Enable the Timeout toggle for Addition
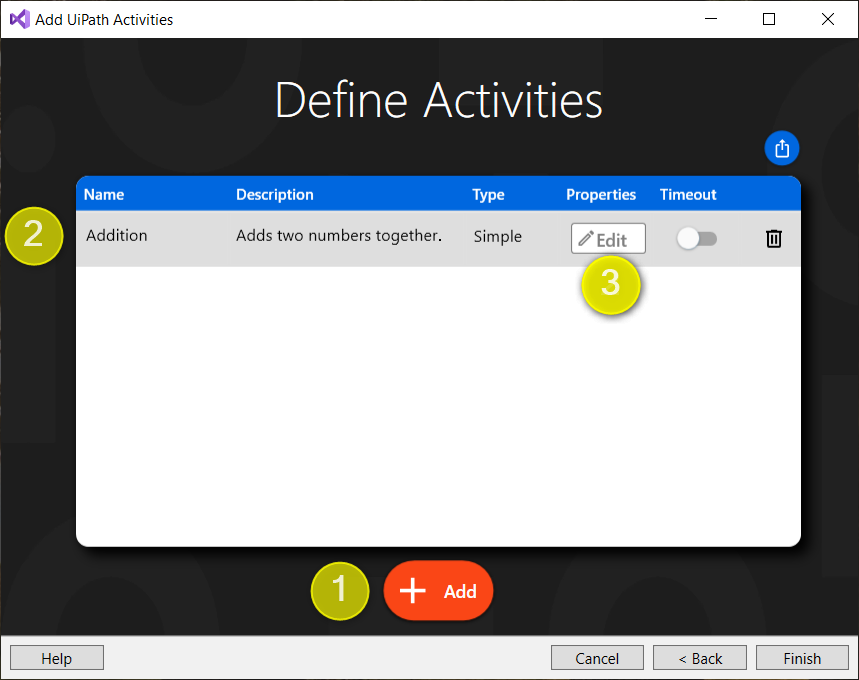Image resolution: width=859 pixels, height=680 pixels. pyautogui.click(x=696, y=238)
